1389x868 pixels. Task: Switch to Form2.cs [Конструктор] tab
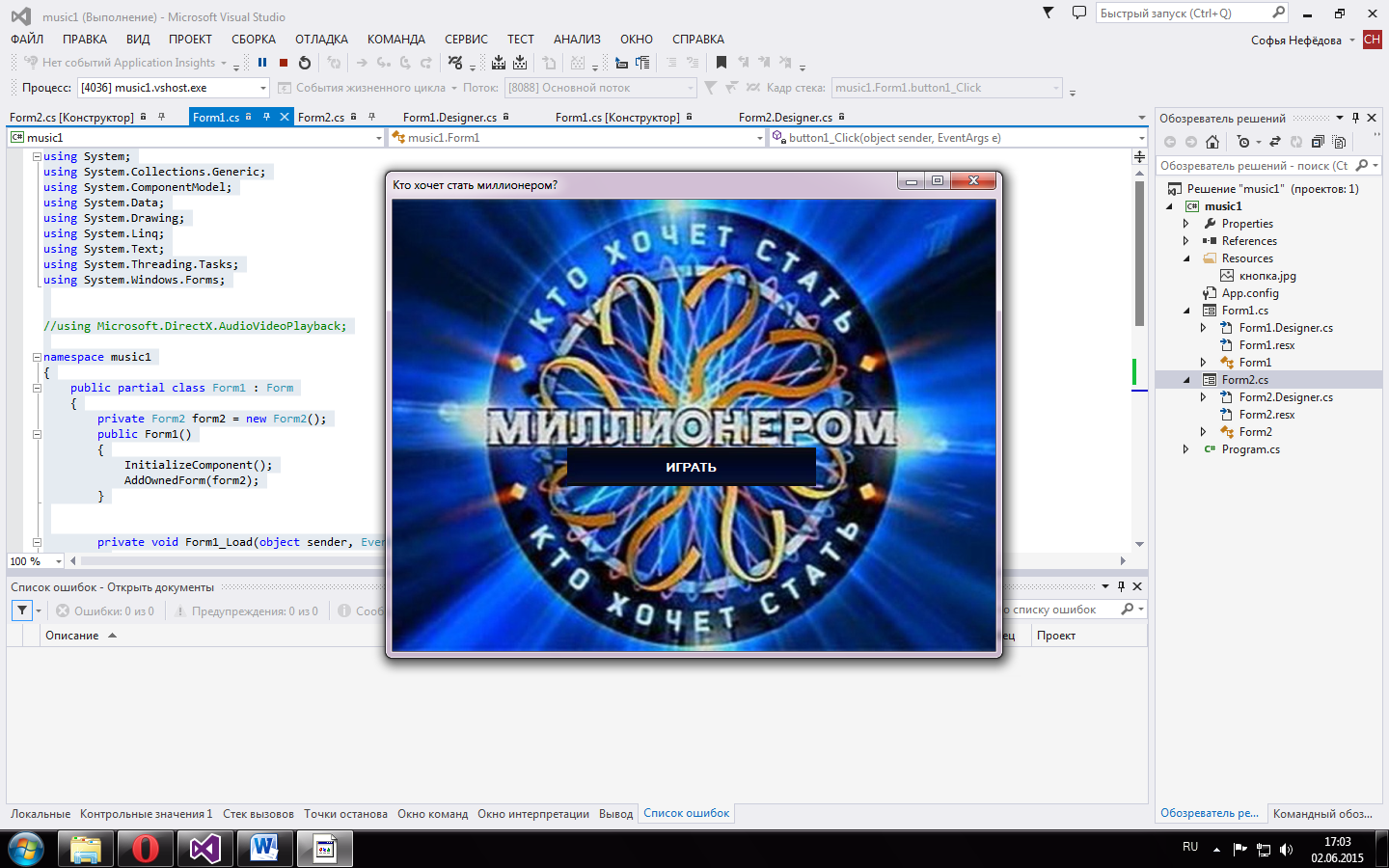(x=72, y=118)
